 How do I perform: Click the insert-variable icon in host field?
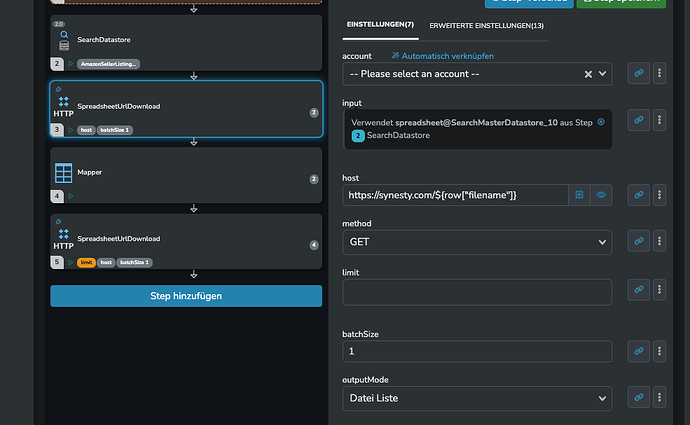579,195
